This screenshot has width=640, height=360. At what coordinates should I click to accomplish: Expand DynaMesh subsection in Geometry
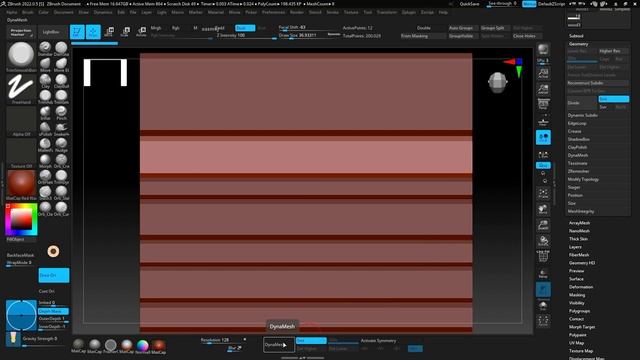[578, 155]
